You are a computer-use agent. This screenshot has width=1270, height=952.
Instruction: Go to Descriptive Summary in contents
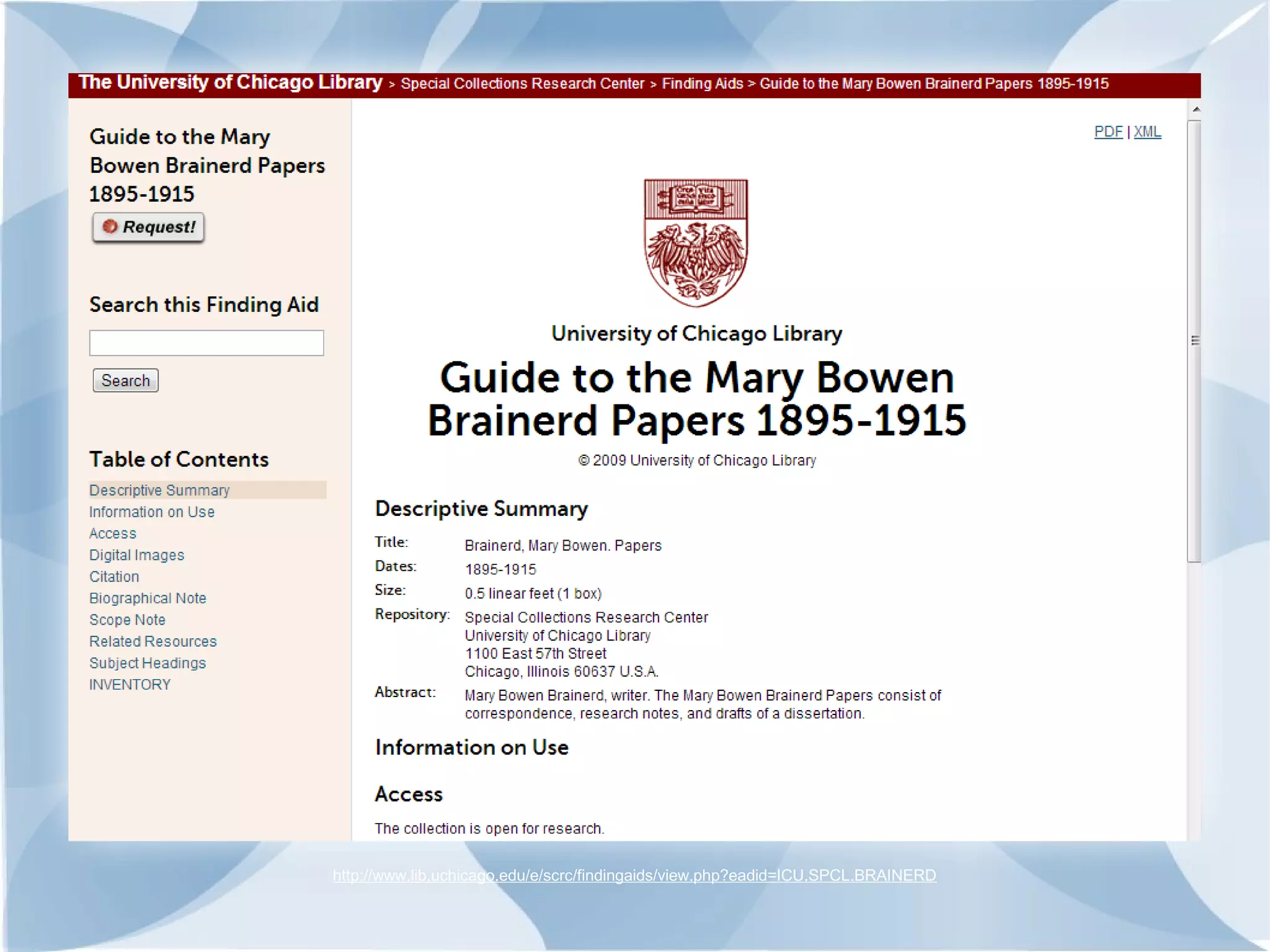159,490
